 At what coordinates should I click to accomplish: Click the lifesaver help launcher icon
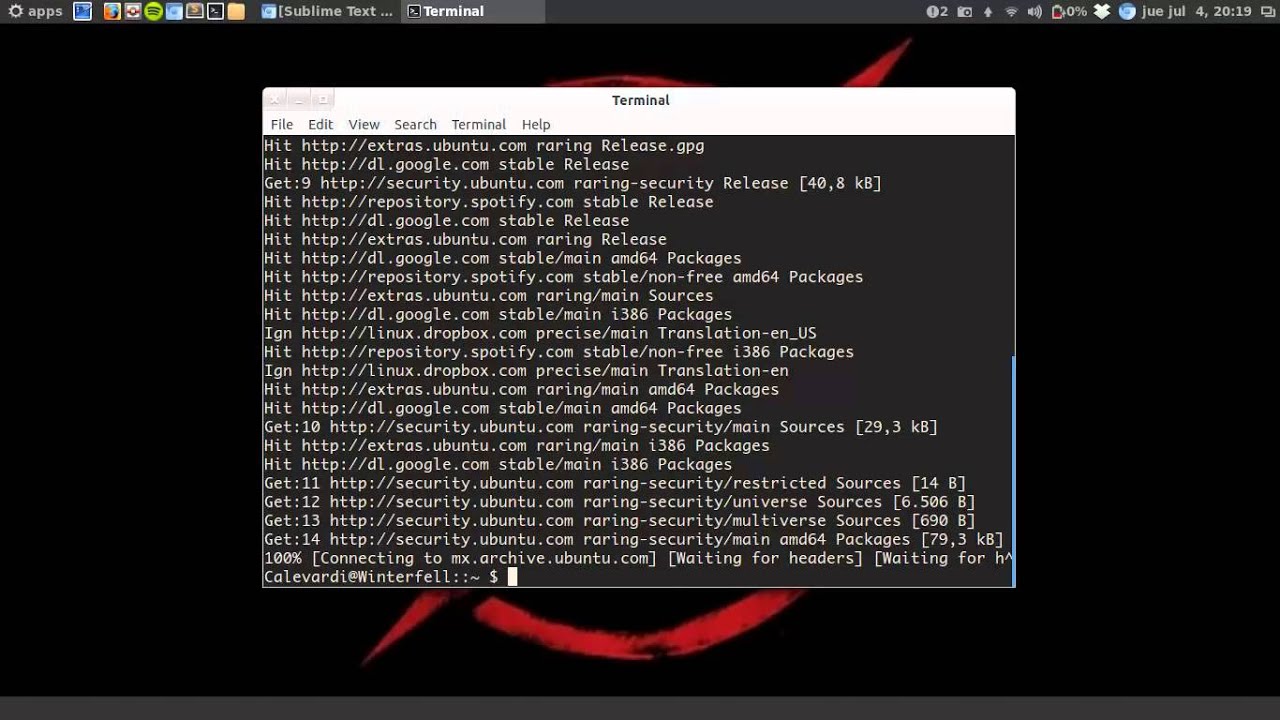[x=132, y=11]
